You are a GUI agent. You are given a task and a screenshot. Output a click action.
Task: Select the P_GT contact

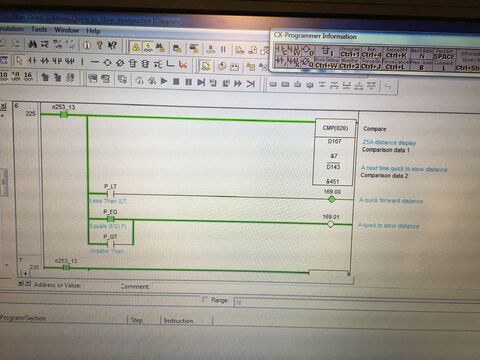(x=110, y=244)
